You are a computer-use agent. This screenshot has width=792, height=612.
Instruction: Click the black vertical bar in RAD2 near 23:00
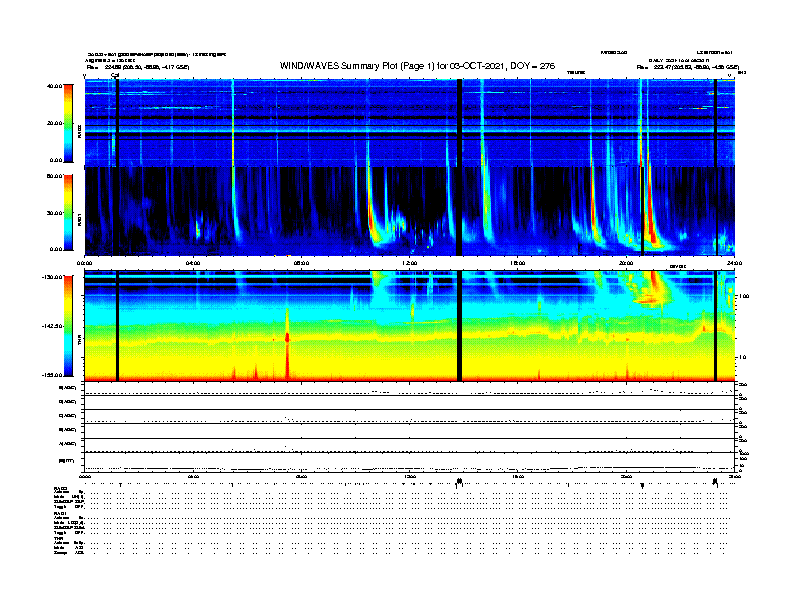click(716, 122)
